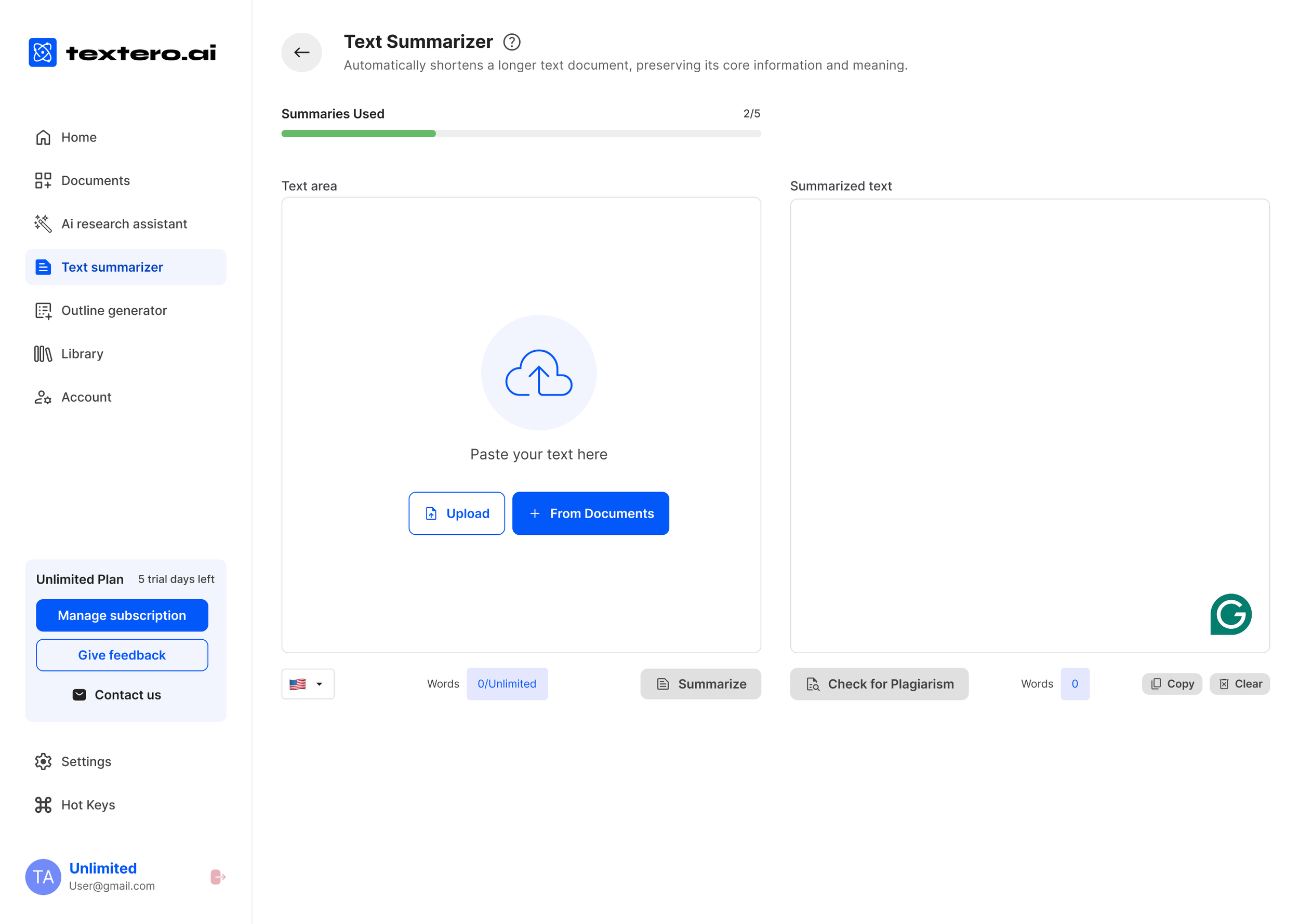Expand the US flag language dropdown

coord(308,684)
